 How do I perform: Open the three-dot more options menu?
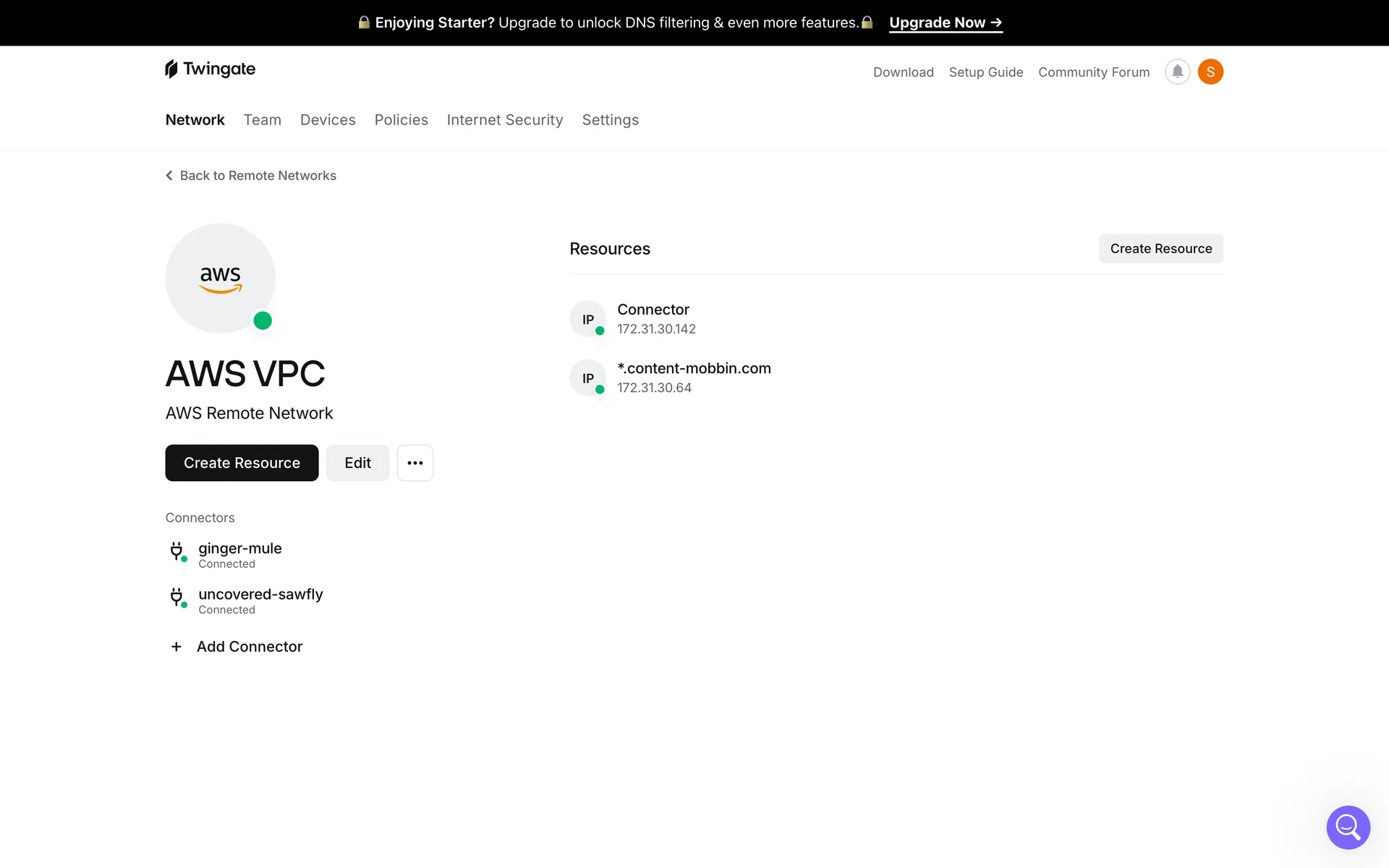click(415, 463)
